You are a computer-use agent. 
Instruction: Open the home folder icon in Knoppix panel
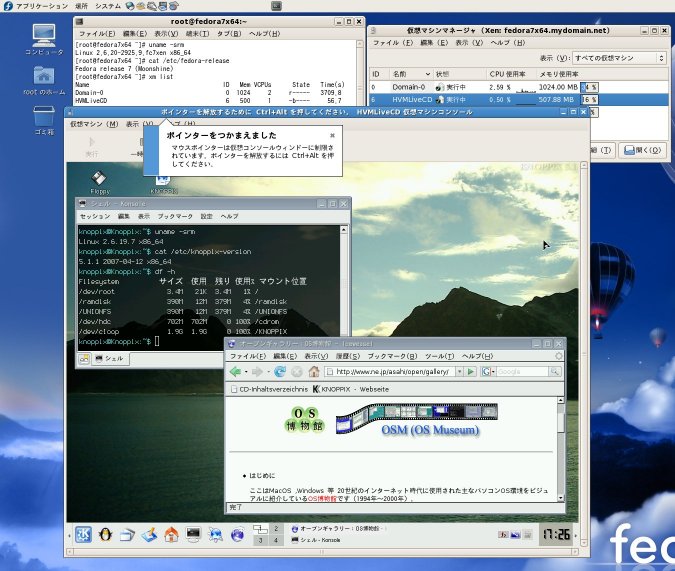(171, 534)
